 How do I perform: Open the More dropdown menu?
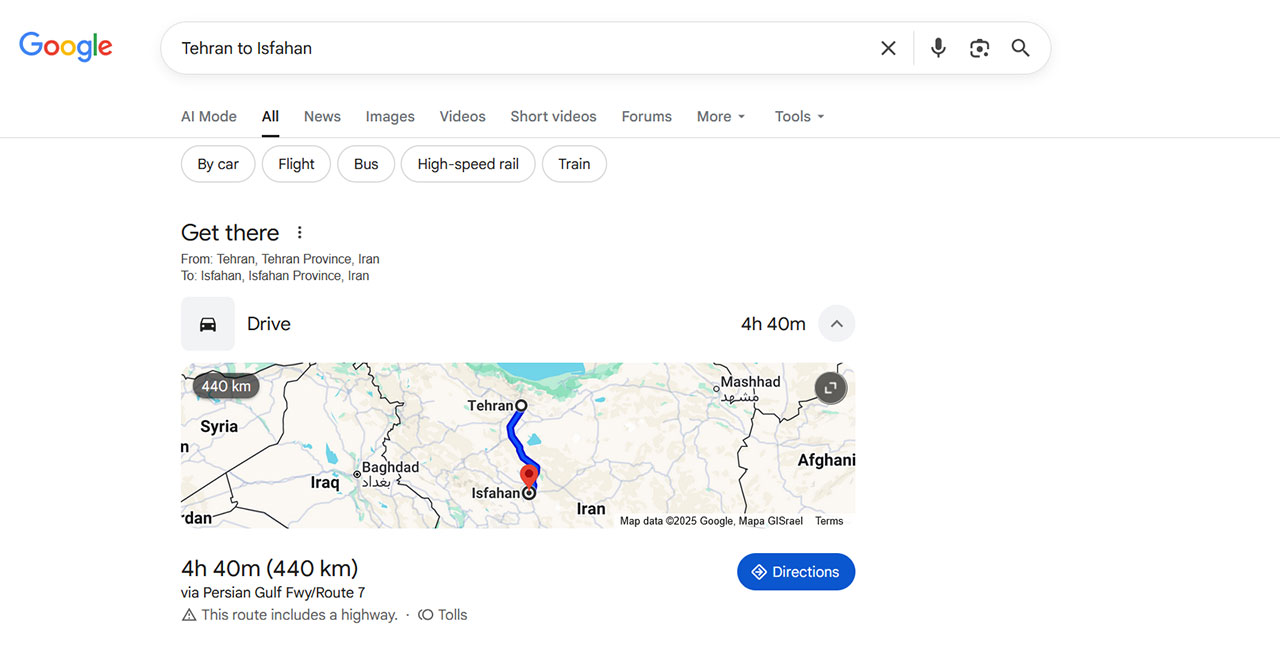(721, 117)
